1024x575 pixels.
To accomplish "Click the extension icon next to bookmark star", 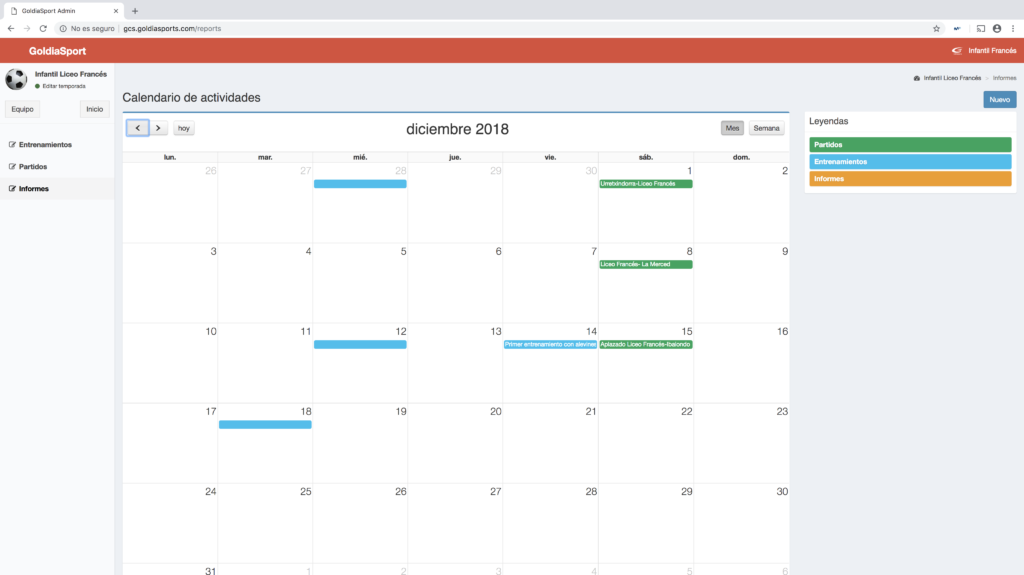I will coord(957,29).
